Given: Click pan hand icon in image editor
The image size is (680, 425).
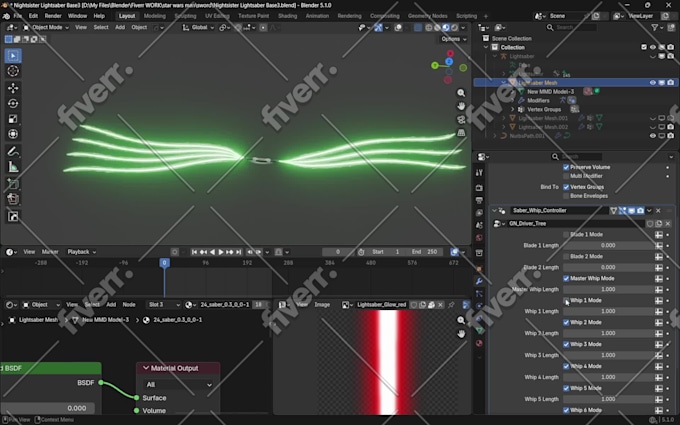Looking at the screenshot, I should tap(461, 333).
